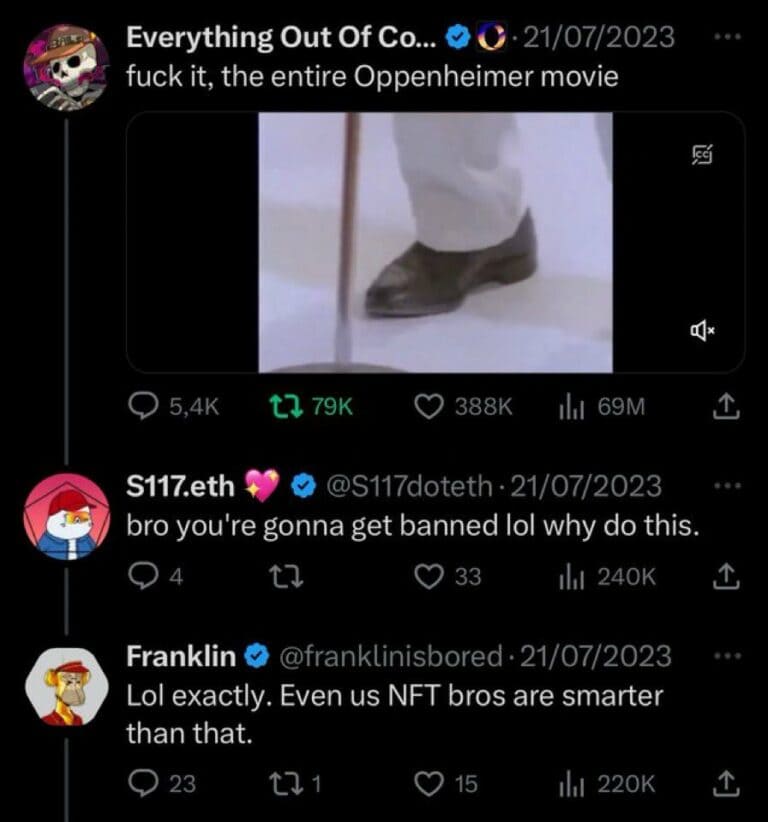The width and height of the screenshot is (768, 822).
Task: Open more options on Franklin's reply
Action: point(729,655)
